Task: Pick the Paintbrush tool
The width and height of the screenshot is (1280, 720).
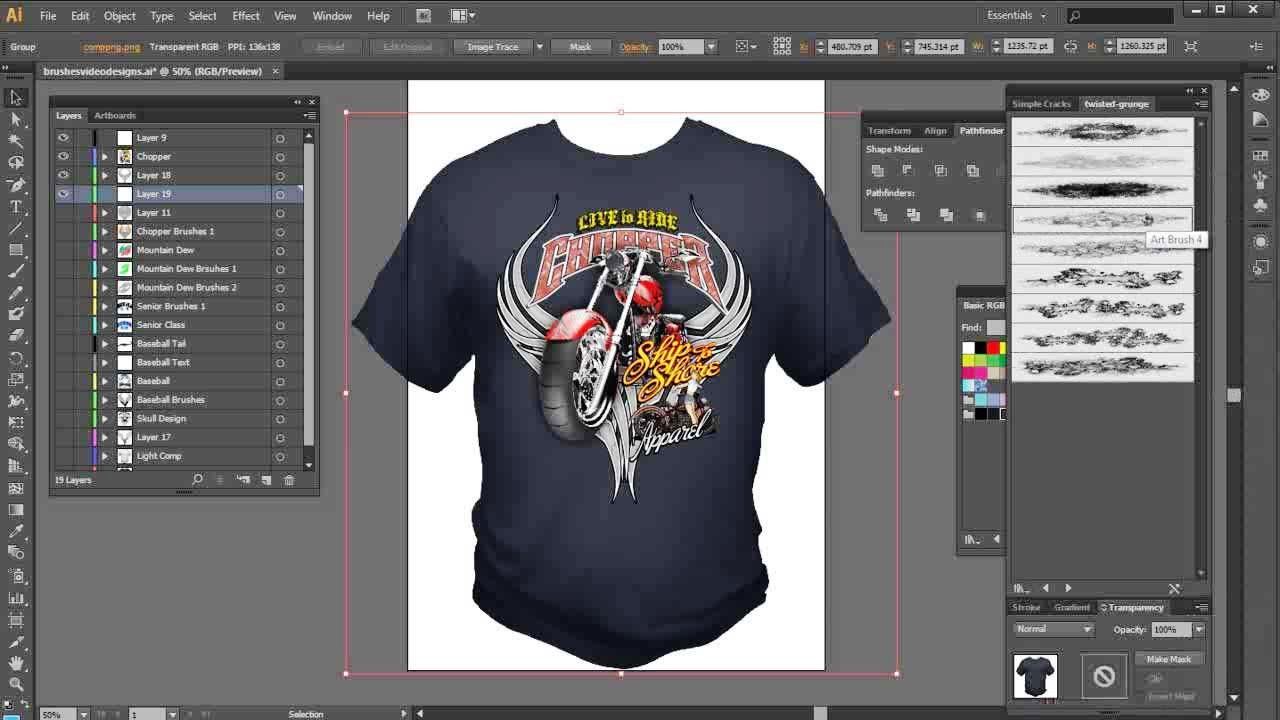Action: point(16,271)
